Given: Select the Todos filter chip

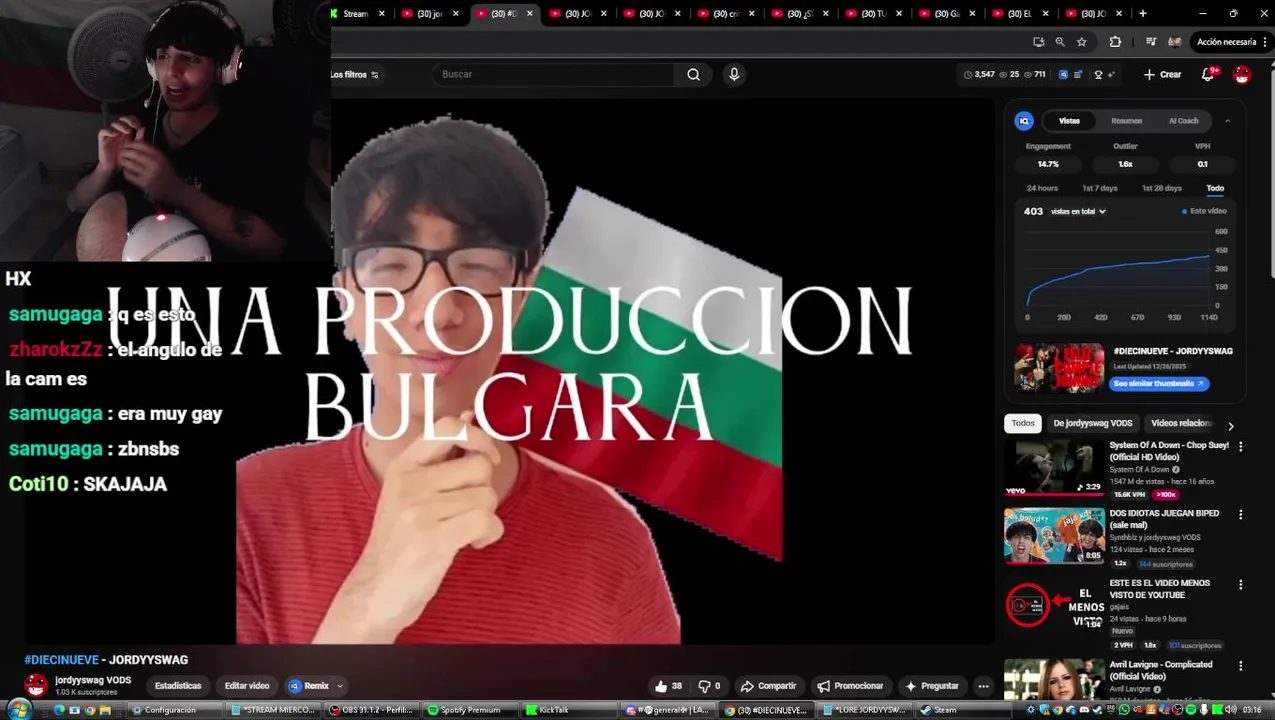Looking at the screenshot, I should click(1023, 423).
